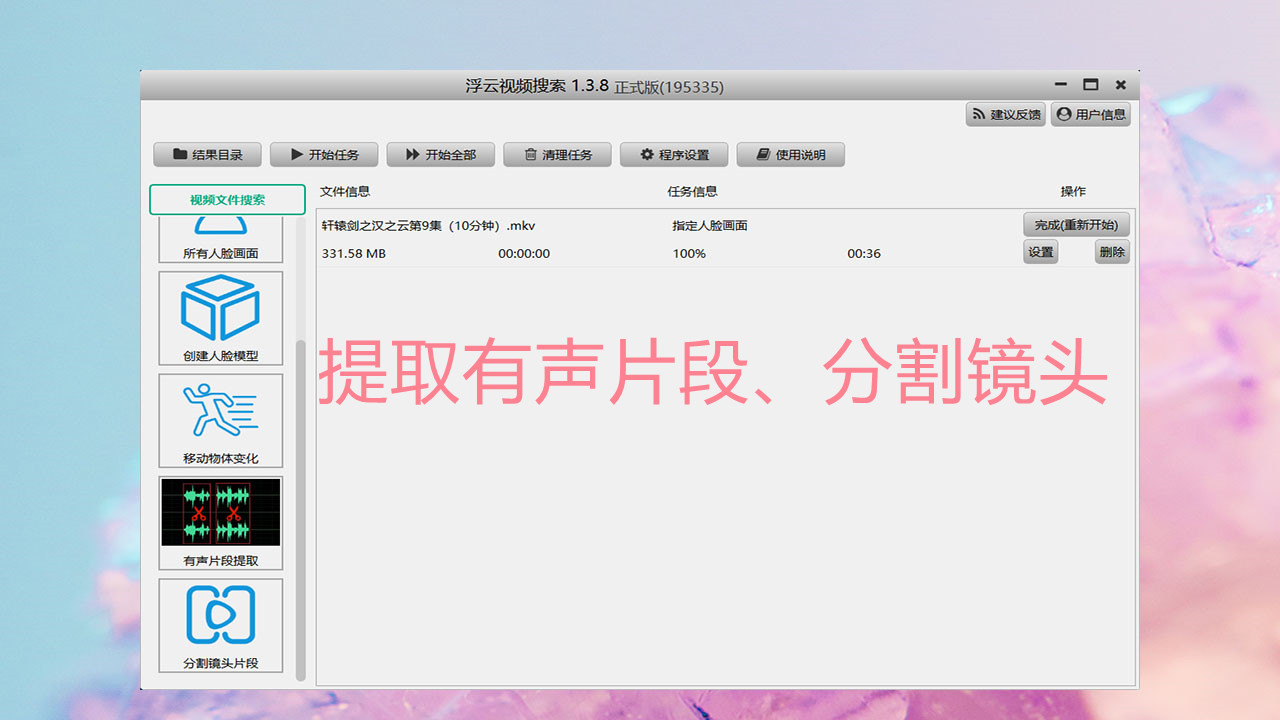Send feedback via 建议反馈
Viewport: 1280px width, 720px height.
pos(1005,114)
